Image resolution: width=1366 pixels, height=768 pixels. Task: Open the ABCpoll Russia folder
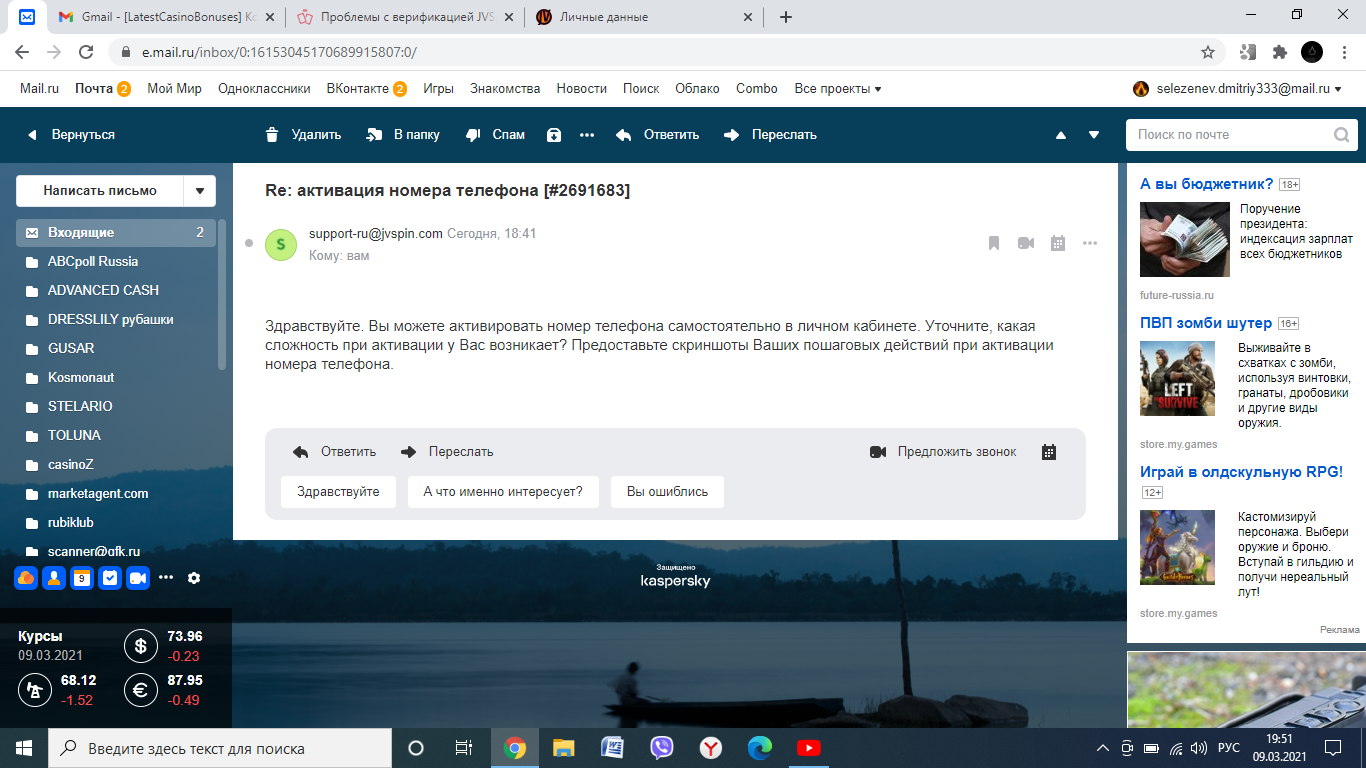tap(115, 261)
